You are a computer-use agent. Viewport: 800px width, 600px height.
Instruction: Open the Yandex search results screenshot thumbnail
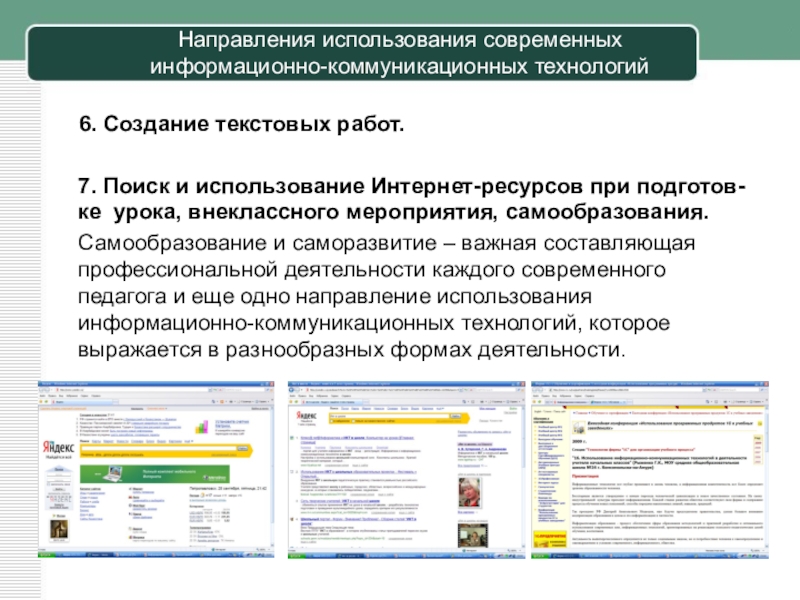coord(407,469)
